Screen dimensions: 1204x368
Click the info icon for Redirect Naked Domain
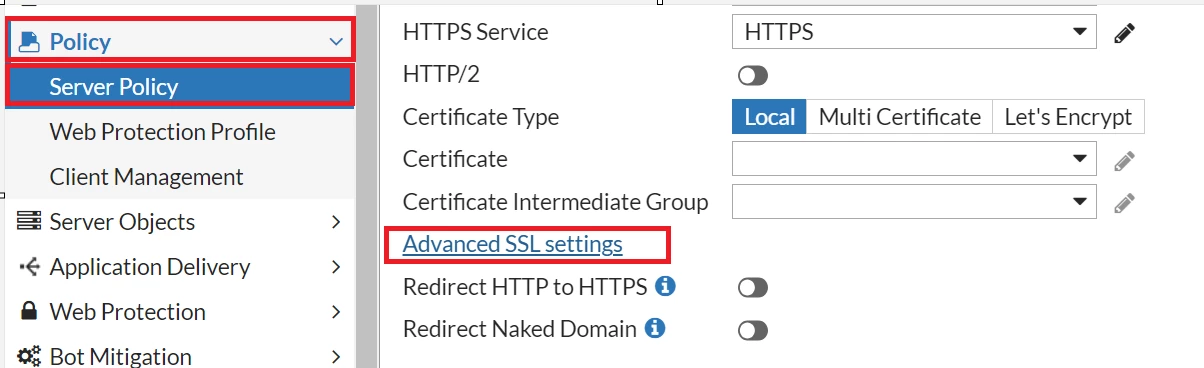pos(655,327)
